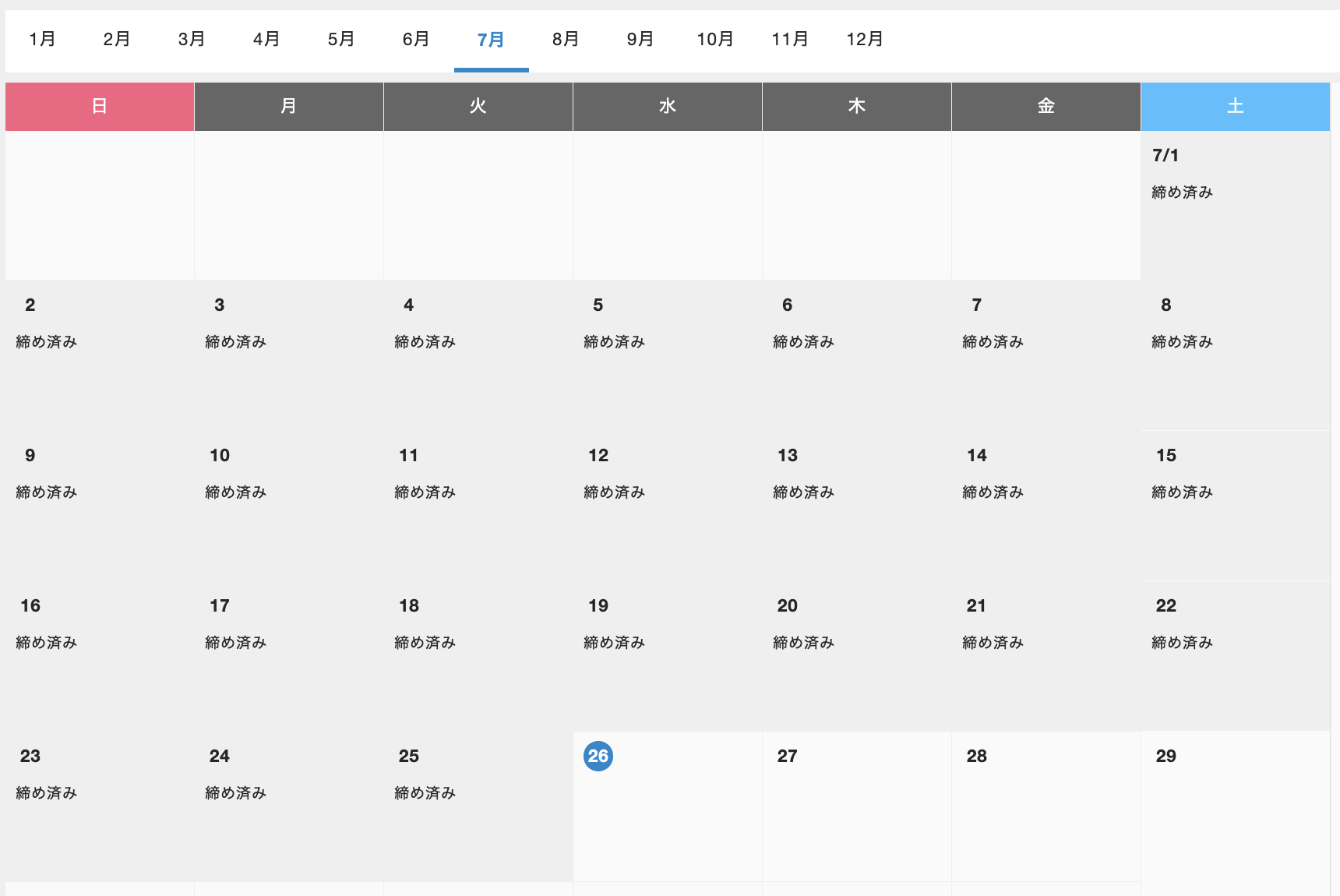
Task: Open the date 20 Thursday cell
Action: (x=856, y=655)
